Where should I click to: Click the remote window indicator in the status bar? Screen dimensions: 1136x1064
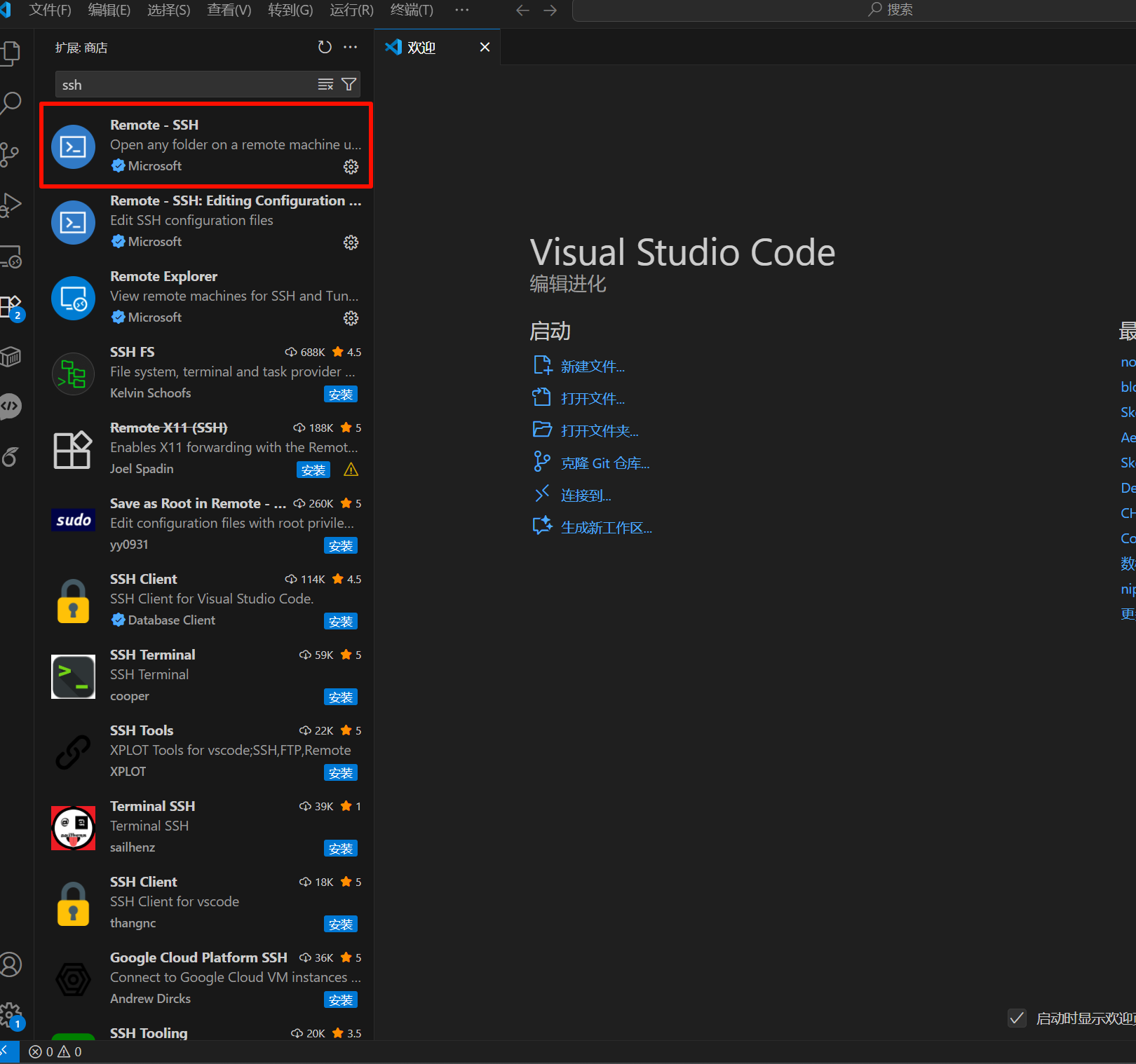pos(9,1051)
